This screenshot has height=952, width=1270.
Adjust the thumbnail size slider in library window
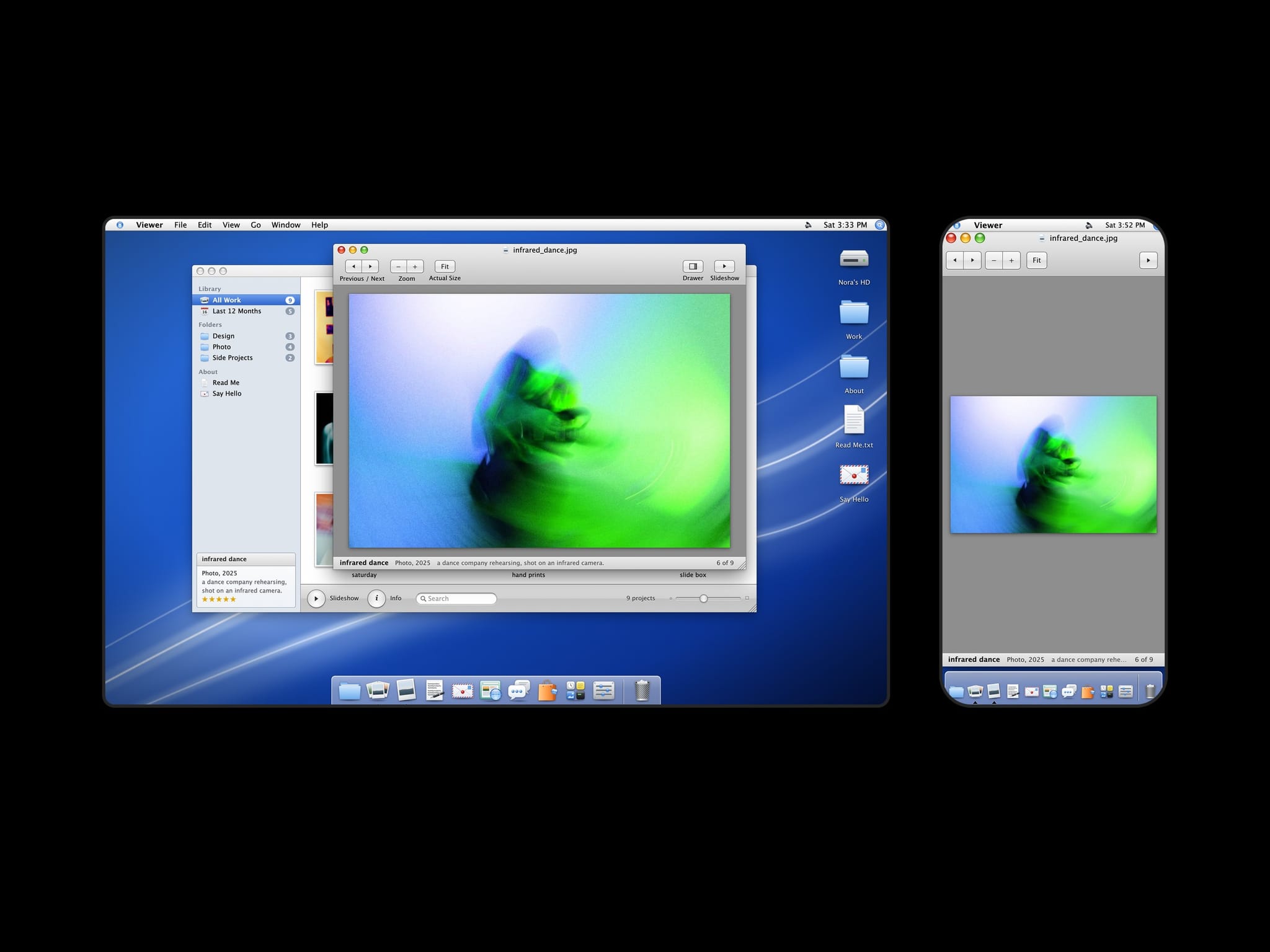[x=703, y=599]
